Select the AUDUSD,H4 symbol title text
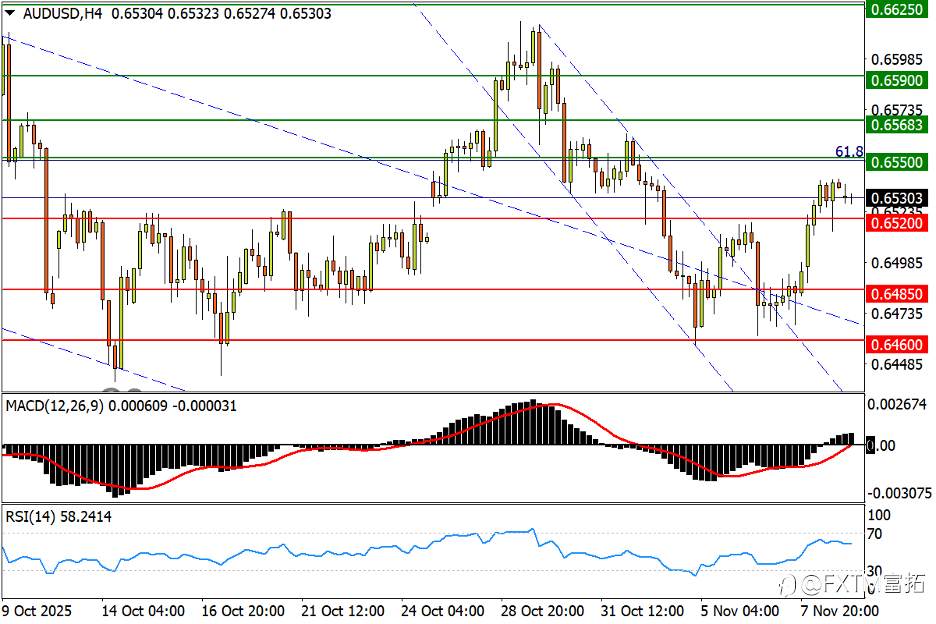This screenshot has height=624, width=936. (x=63, y=13)
